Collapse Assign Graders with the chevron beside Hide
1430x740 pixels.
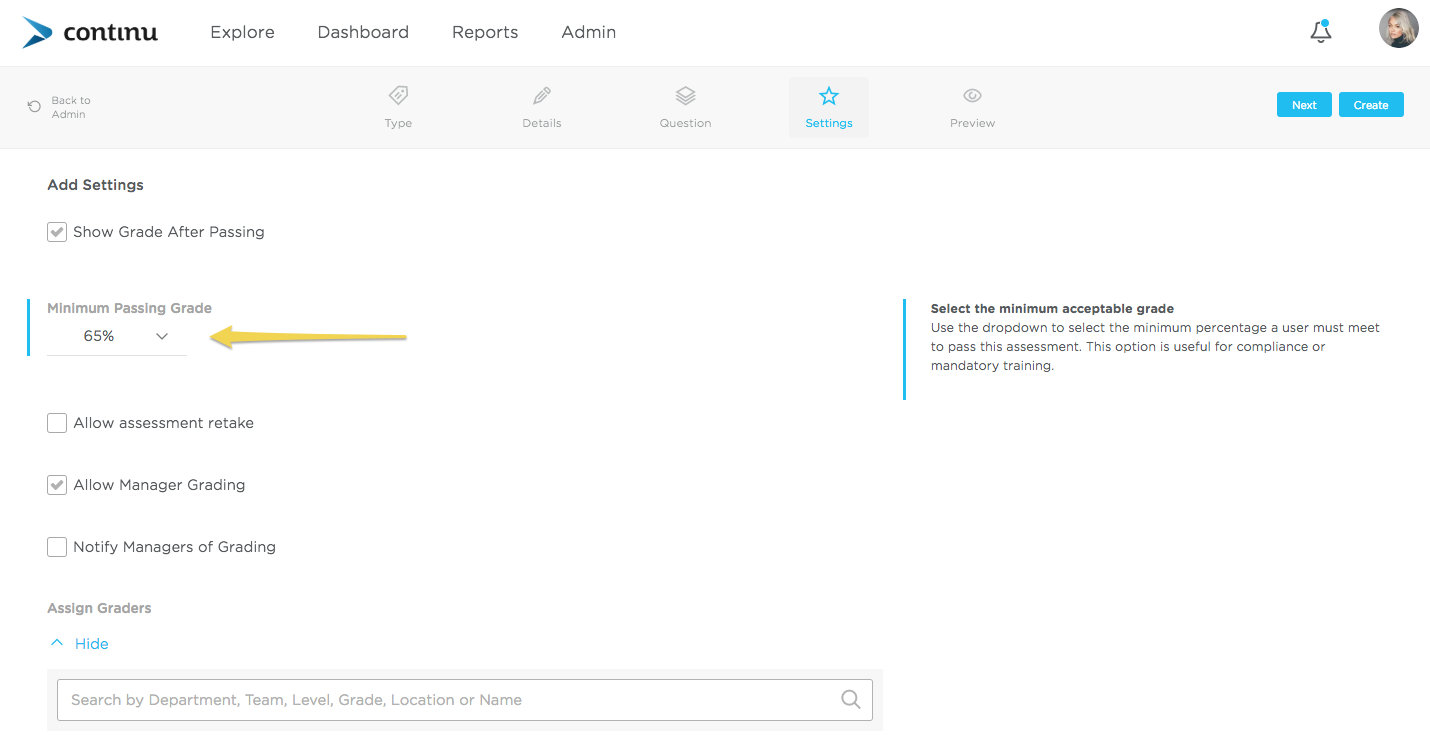coord(57,643)
